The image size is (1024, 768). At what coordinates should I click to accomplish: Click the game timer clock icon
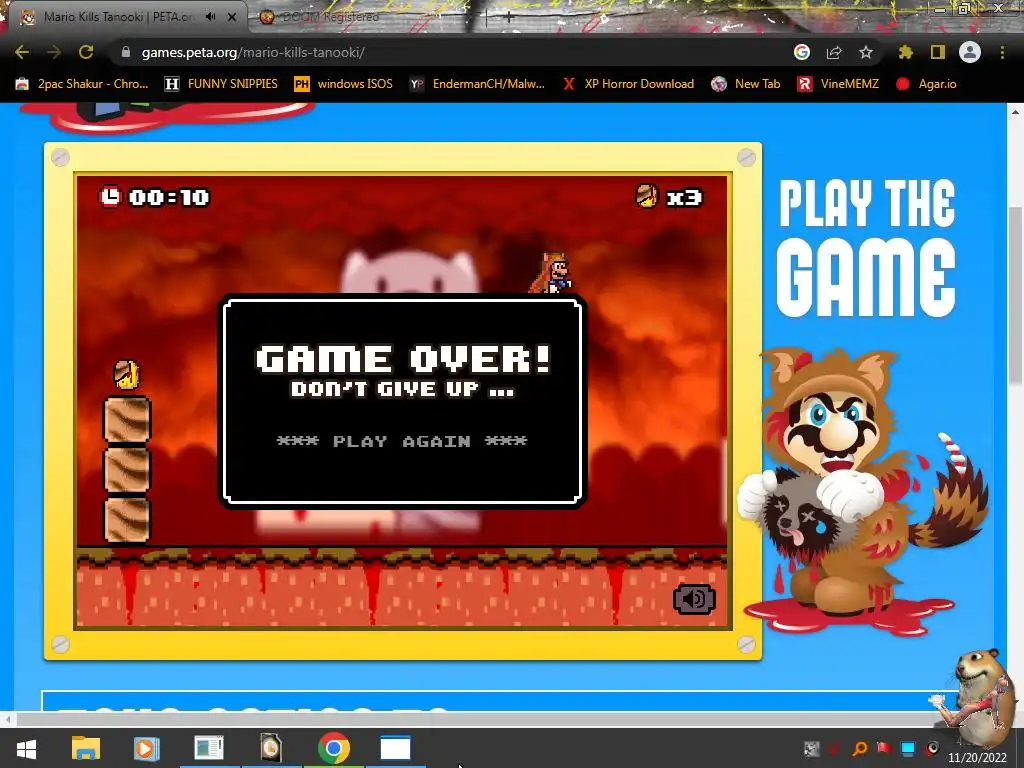tap(110, 196)
